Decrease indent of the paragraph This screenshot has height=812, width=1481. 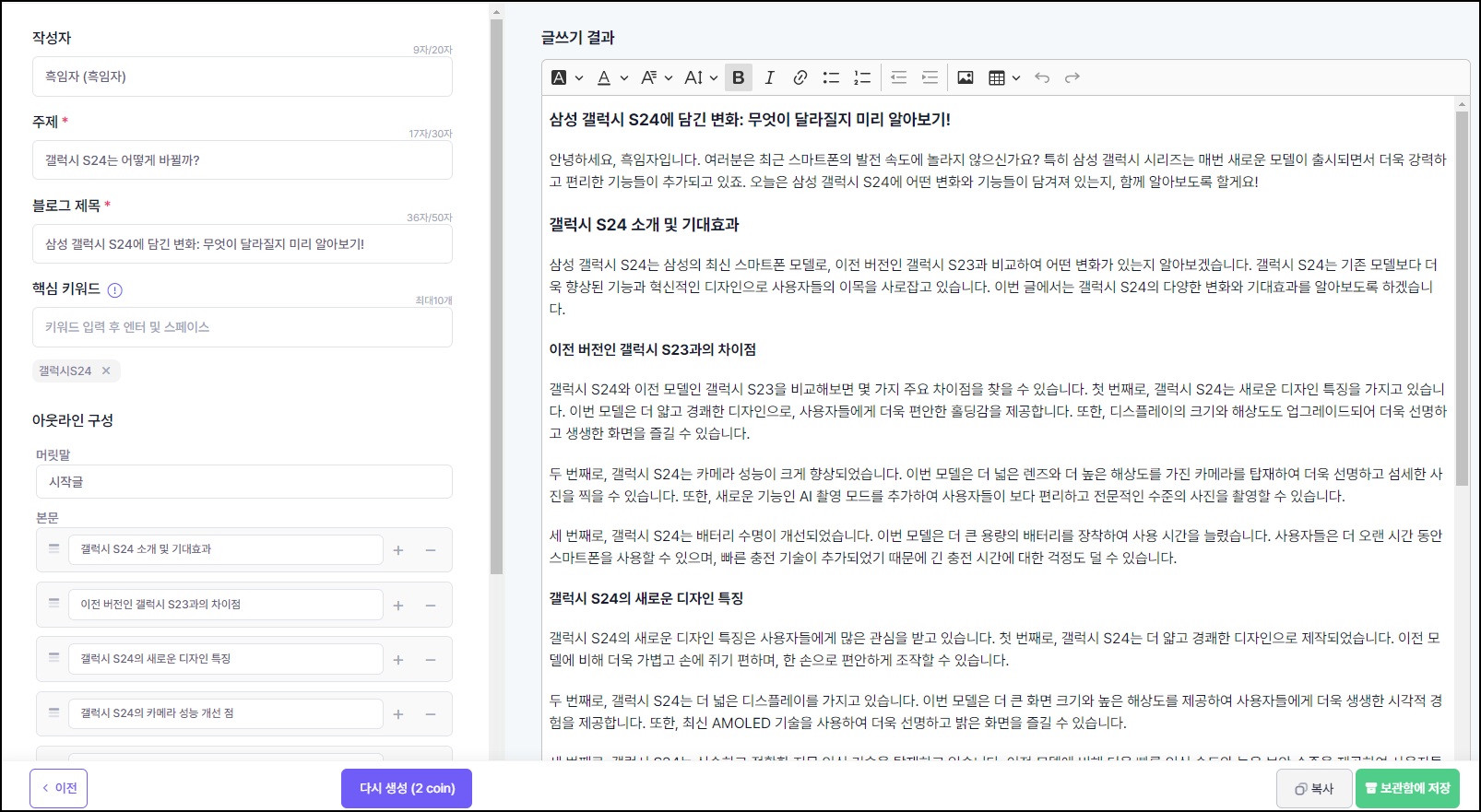point(898,77)
